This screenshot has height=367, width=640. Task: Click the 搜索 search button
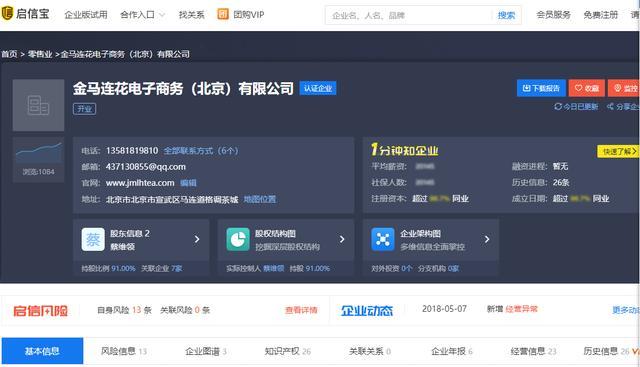click(506, 16)
